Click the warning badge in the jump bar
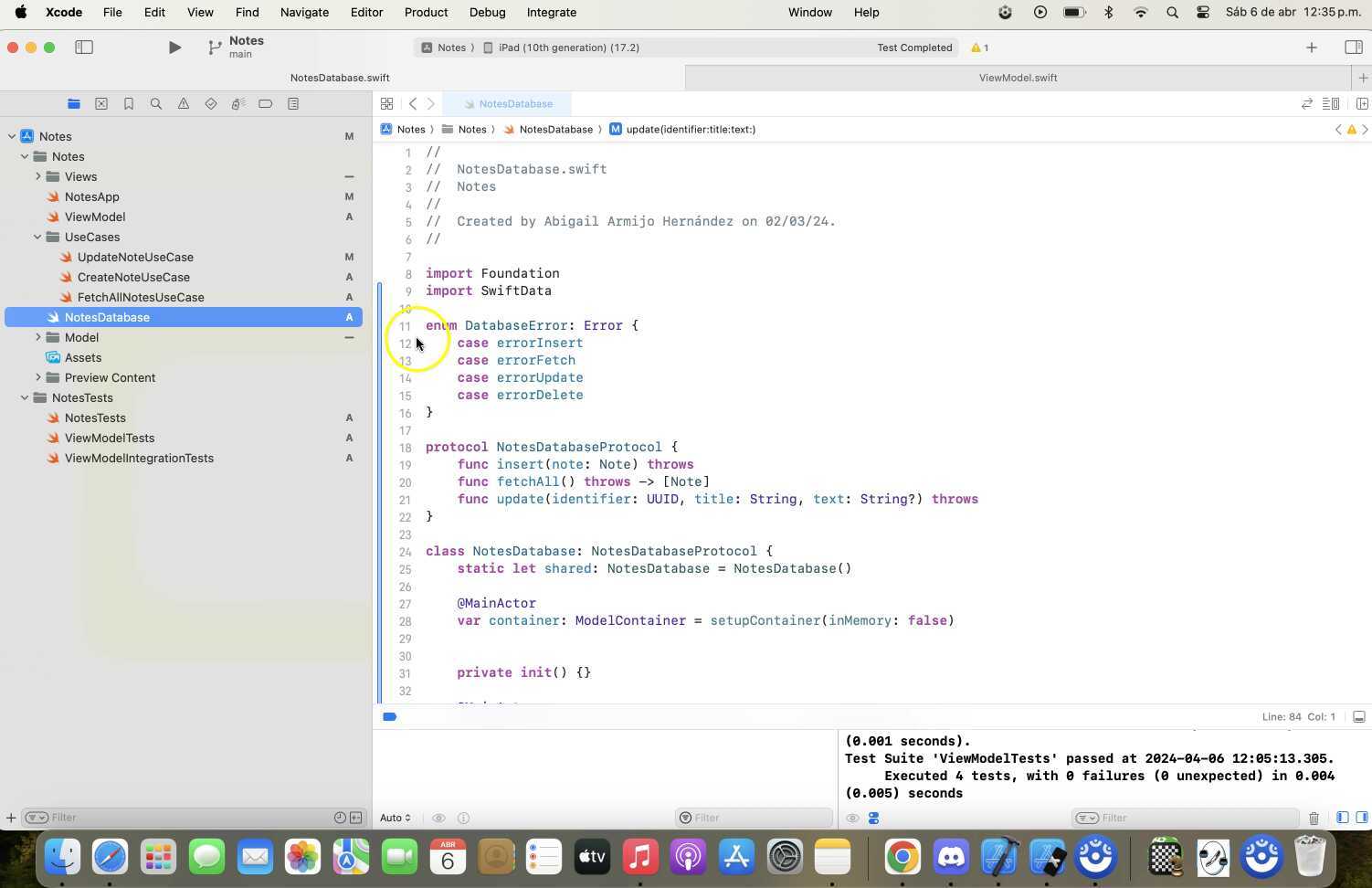Viewport: 1372px width, 888px height. point(1352,129)
